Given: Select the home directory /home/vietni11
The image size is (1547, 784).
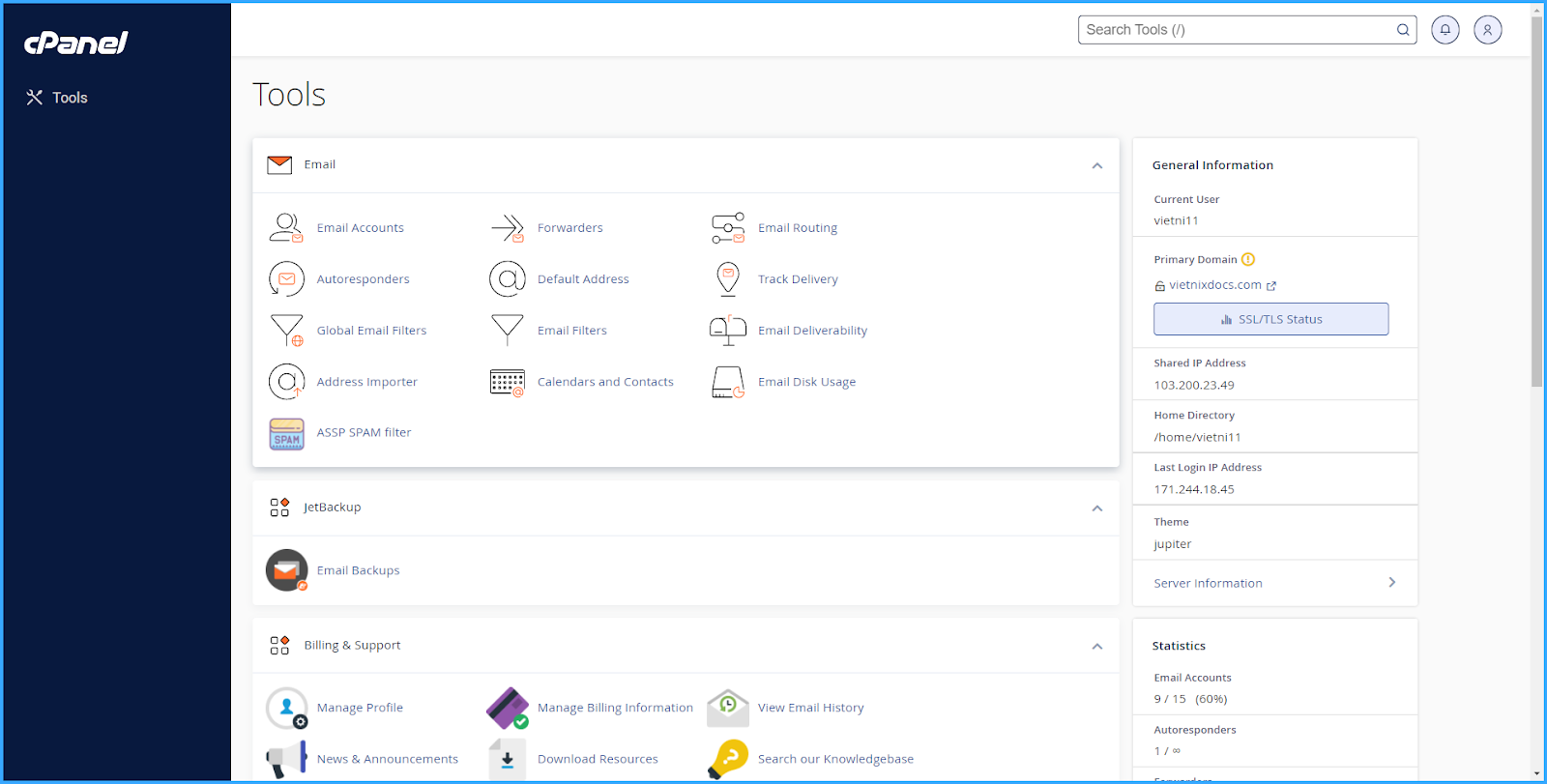Looking at the screenshot, I should pyautogui.click(x=1197, y=437).
